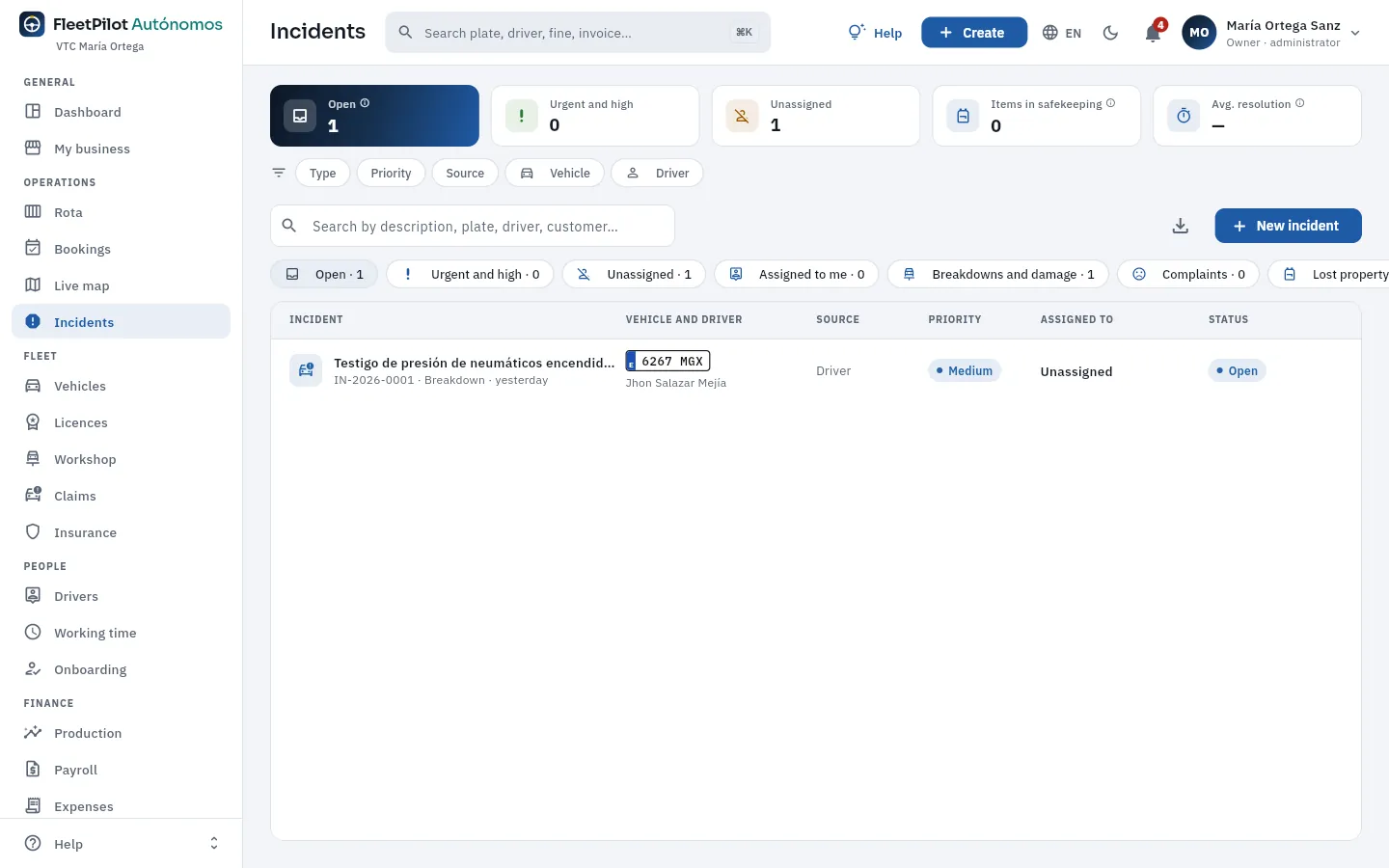The image size is (1389, 868).
Task: Click the FleetPilot logo icon
Action: 32,24
